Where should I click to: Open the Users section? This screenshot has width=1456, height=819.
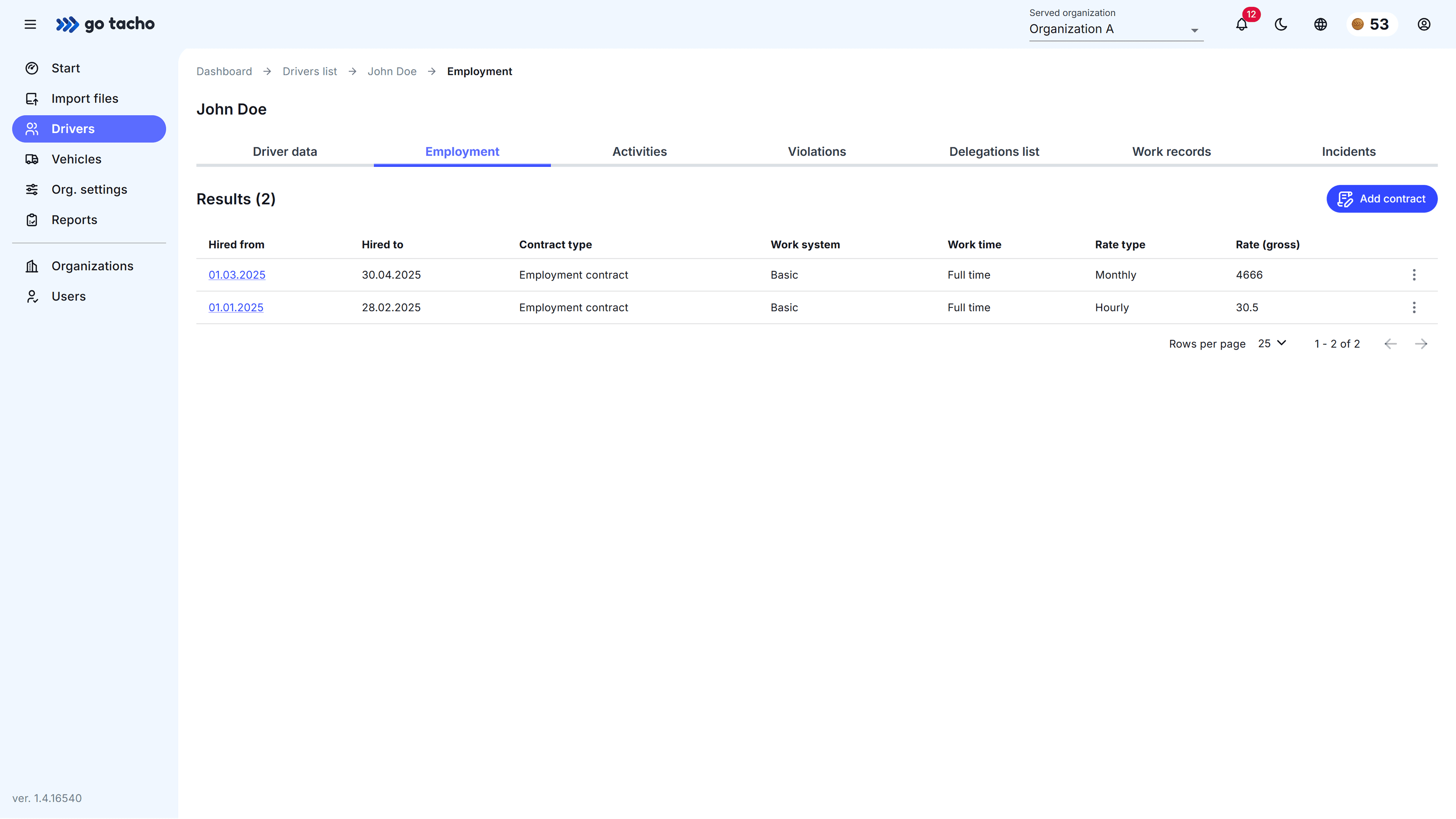click(68, 296)
